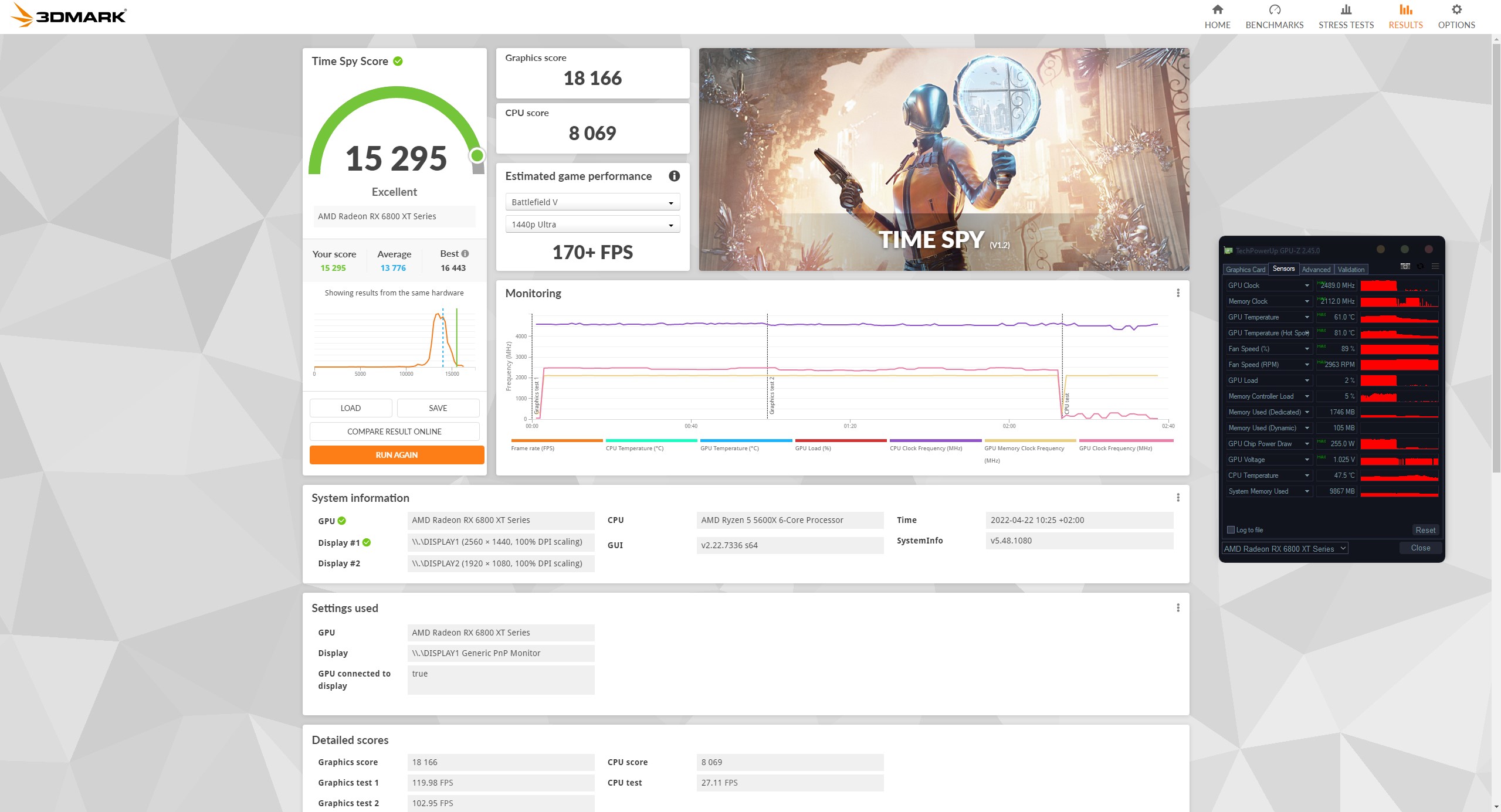Expand the GPU Clock sensor dropdown in GPU-Z
The width and height of the screenshot is (1501, 812).
[1306, 285]
